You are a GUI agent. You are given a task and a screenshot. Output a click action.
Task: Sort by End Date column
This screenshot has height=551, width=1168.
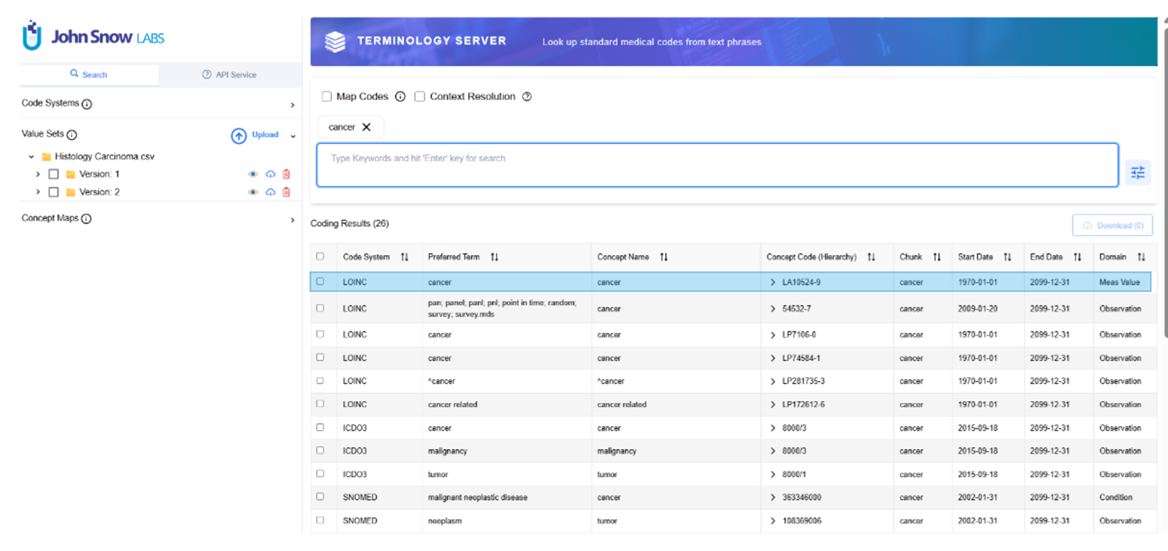1076,257
